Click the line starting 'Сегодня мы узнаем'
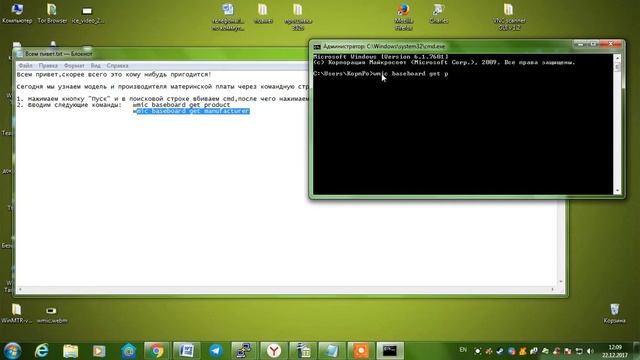 pyautogui.click(x=162, y=87)
